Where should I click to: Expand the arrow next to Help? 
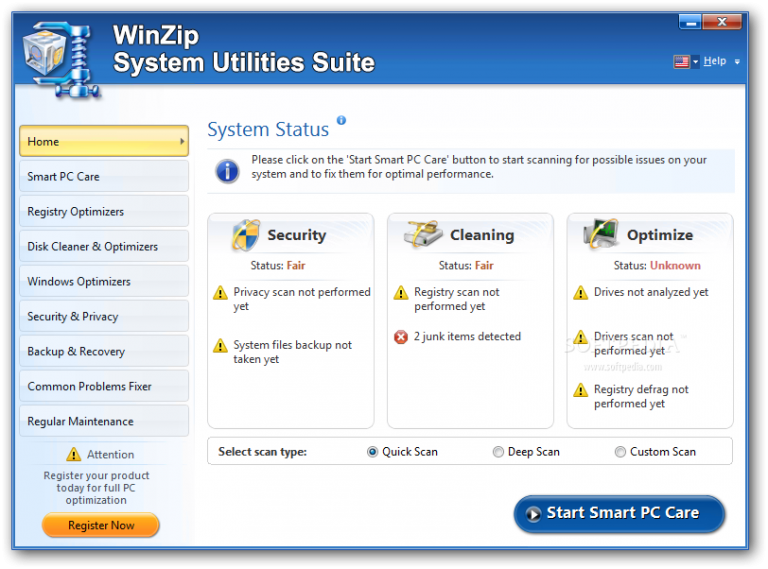[x=737, y=62]
